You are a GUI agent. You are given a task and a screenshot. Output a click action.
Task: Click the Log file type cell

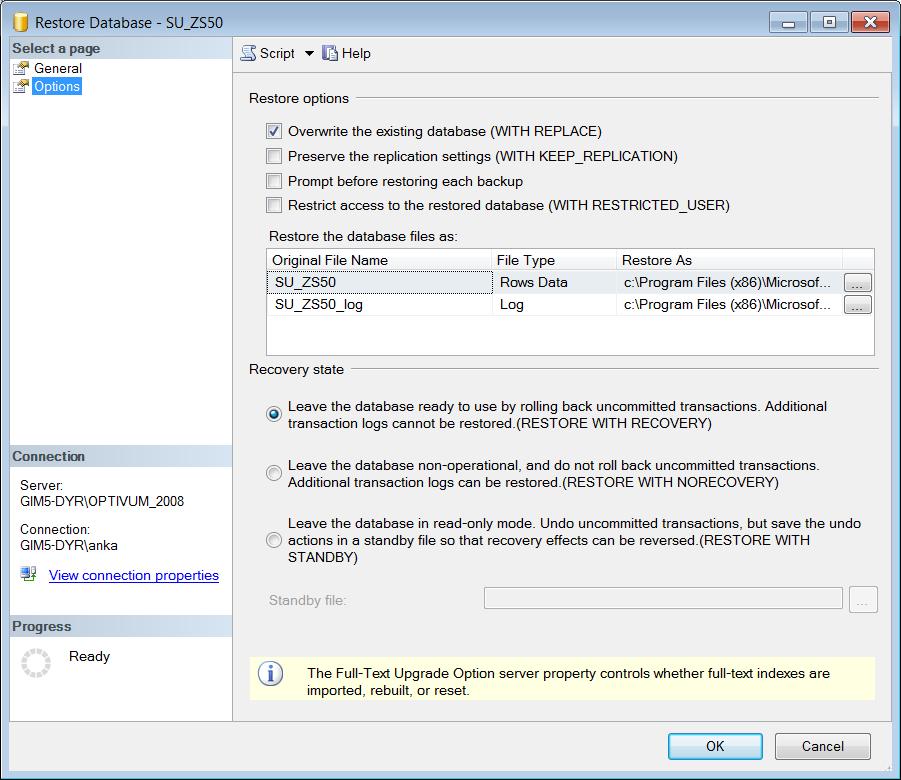[x=555, y=305]
